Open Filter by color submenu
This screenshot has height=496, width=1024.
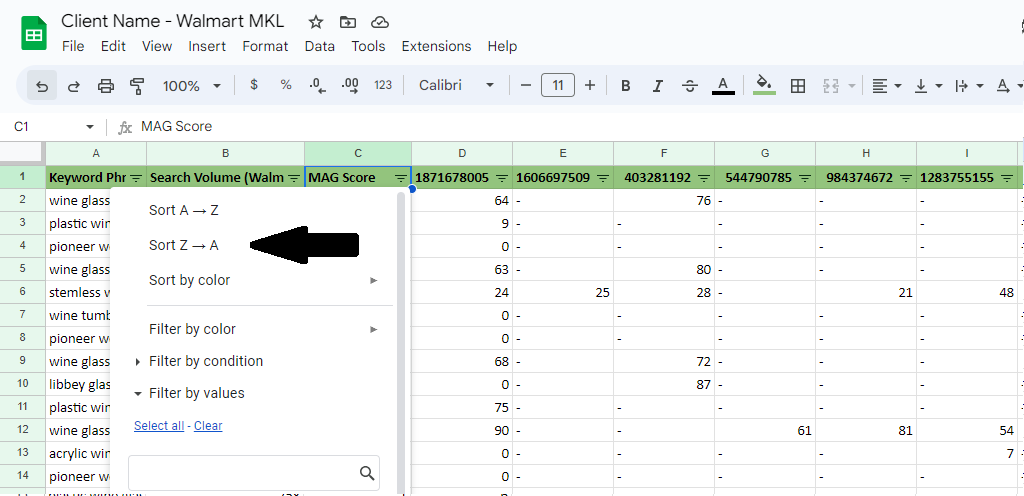[x=263, y=330]
